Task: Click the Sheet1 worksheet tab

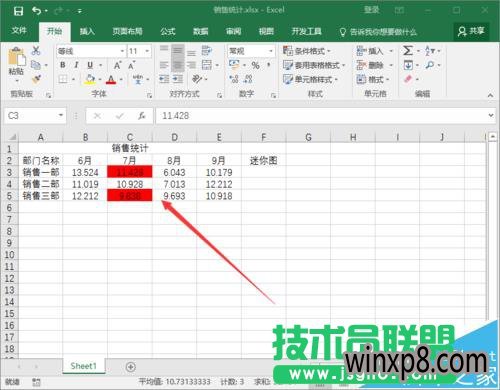Action: (84, 366)
